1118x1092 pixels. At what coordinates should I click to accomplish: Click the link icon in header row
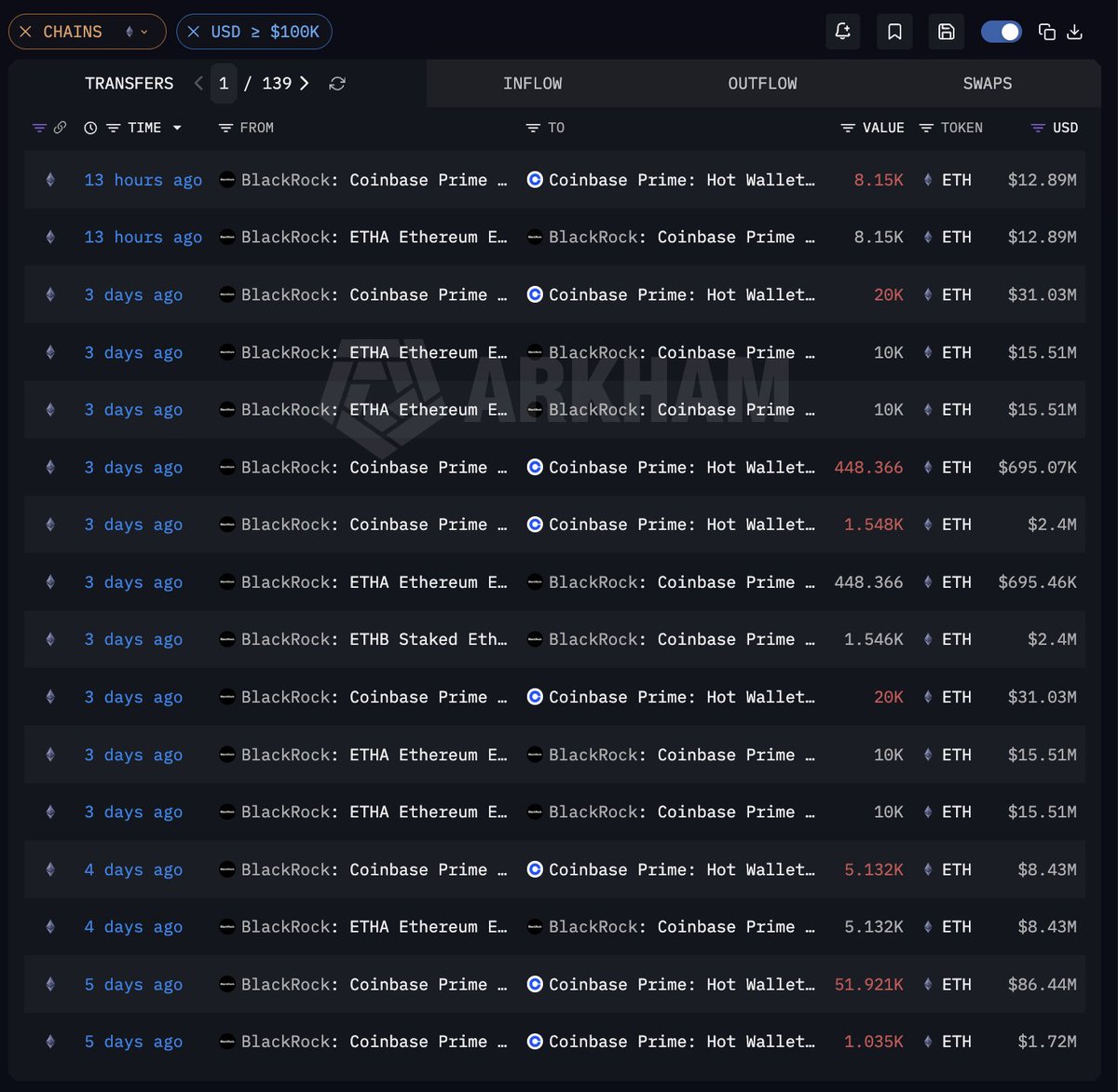pos(60,128)
